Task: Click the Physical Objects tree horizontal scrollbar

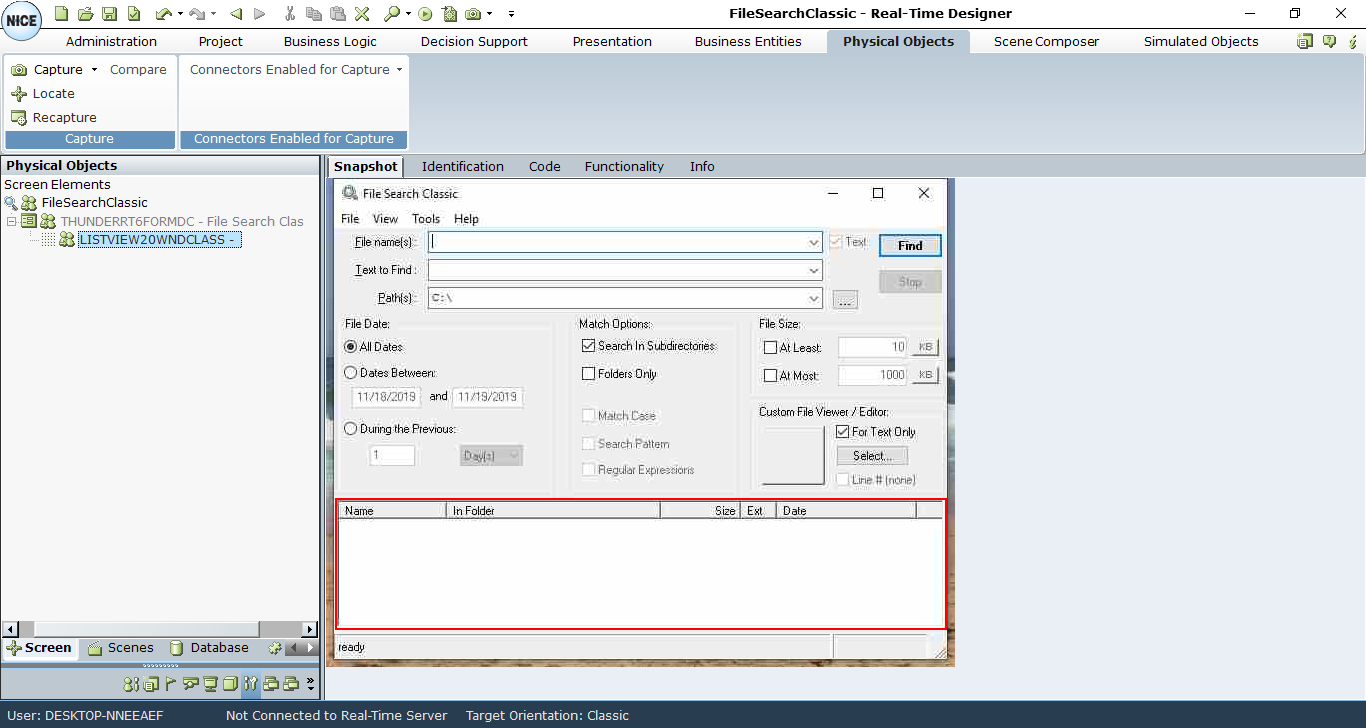Action: pyautogui.click(x=160, y=629)
